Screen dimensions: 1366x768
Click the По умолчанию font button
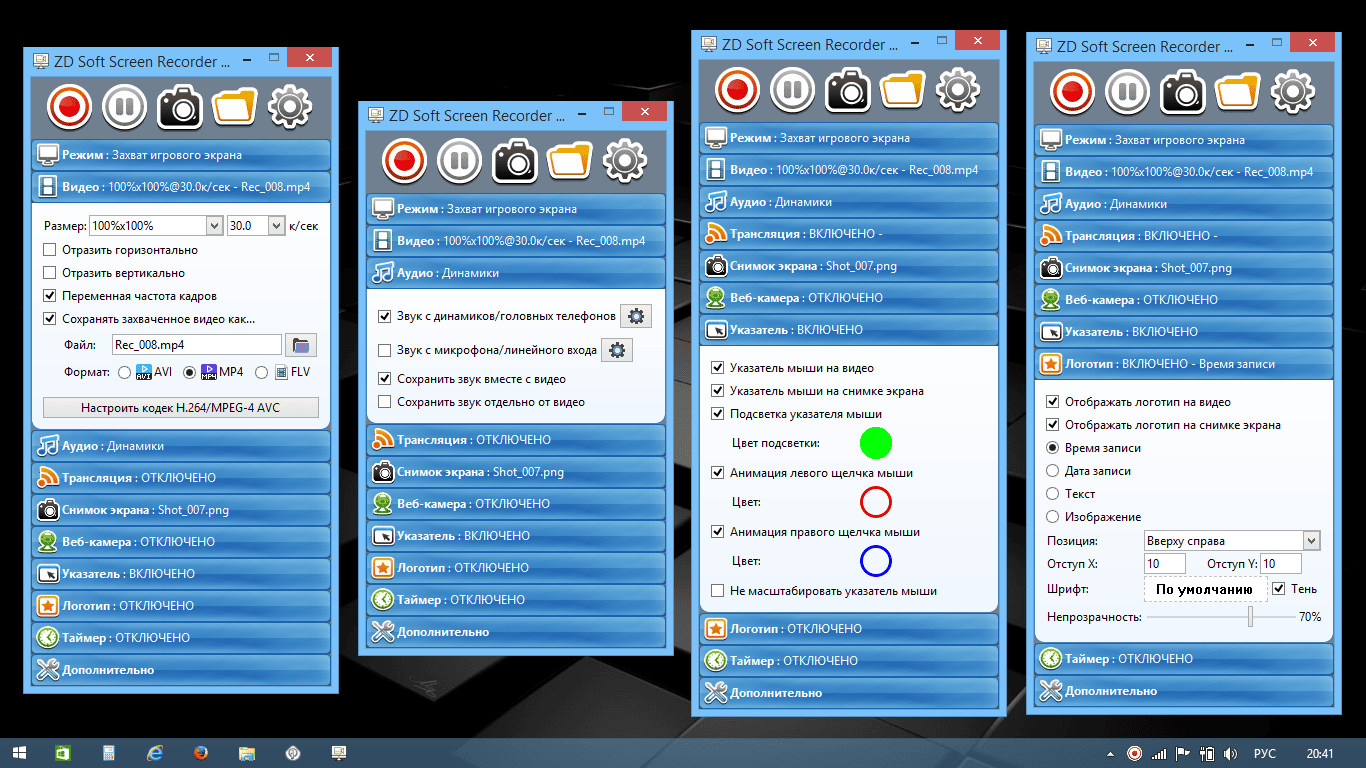tap(1204, 589)
